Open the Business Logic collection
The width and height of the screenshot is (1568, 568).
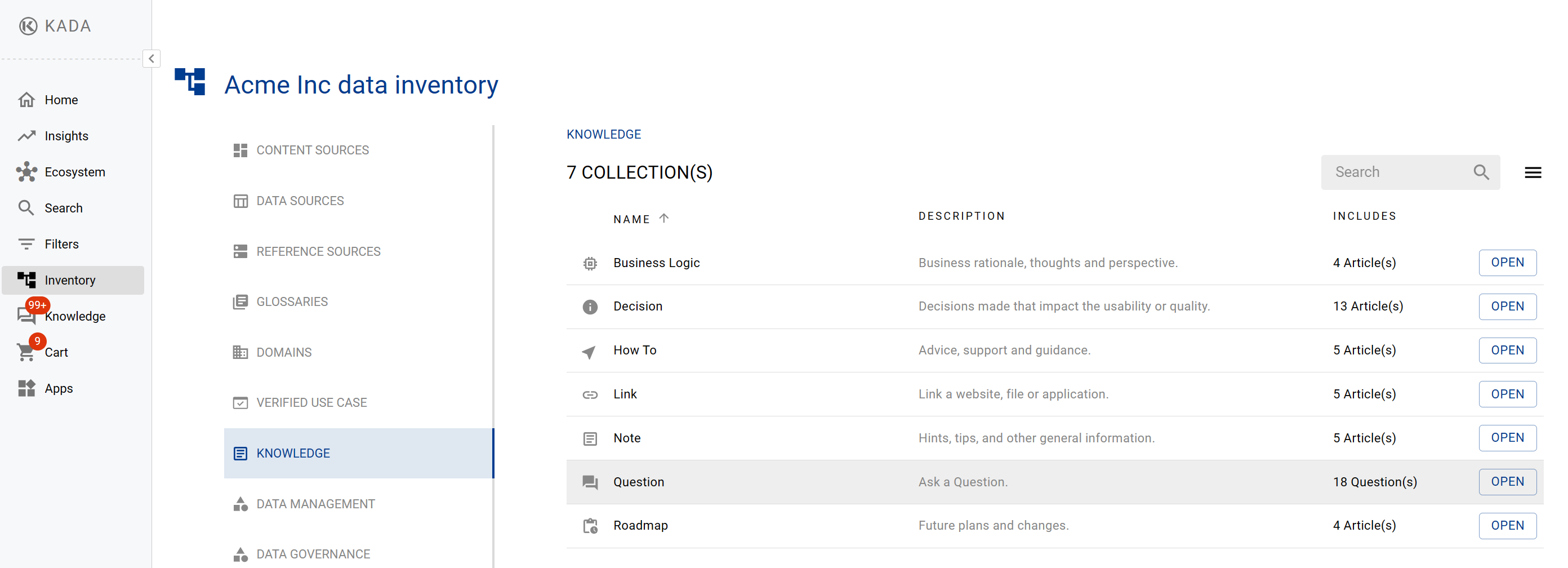click(x=1507, y=263)
